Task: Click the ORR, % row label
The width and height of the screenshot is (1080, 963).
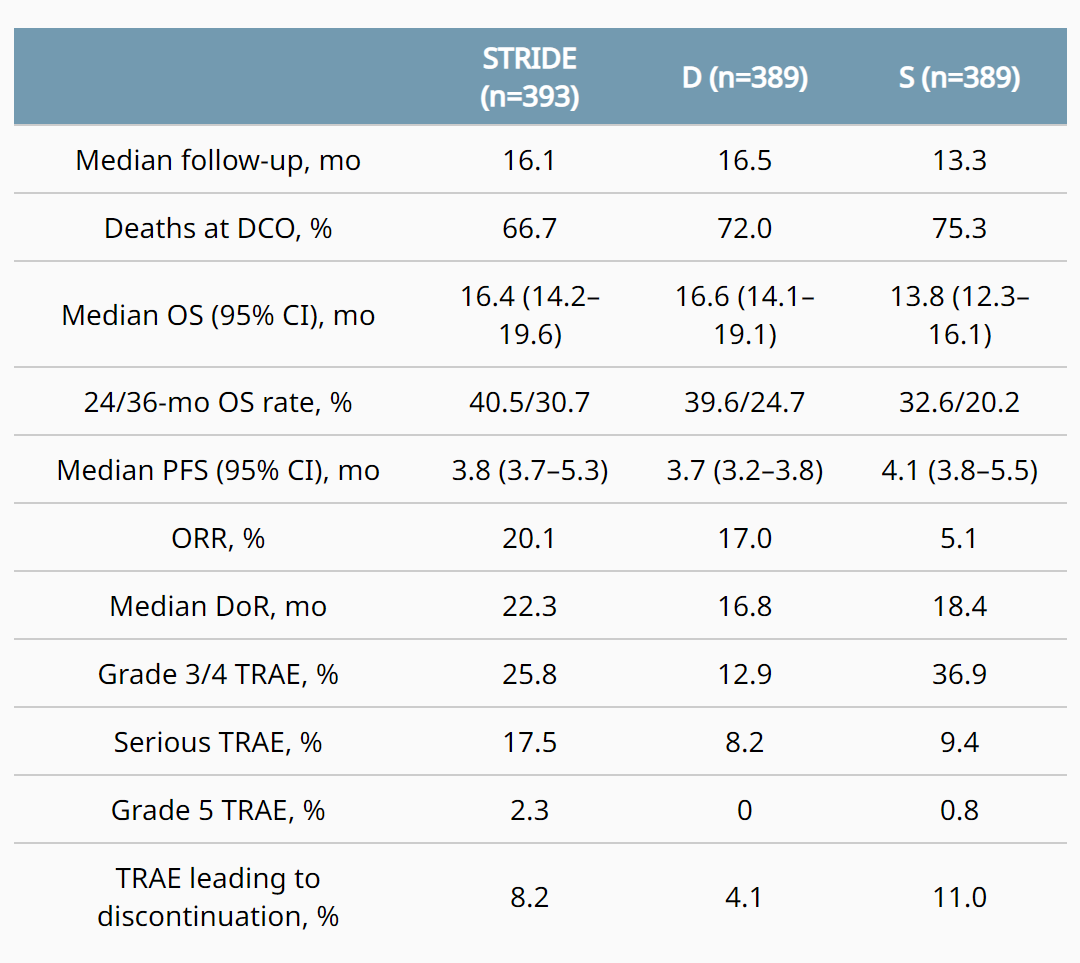Action: tap(218, 538)
